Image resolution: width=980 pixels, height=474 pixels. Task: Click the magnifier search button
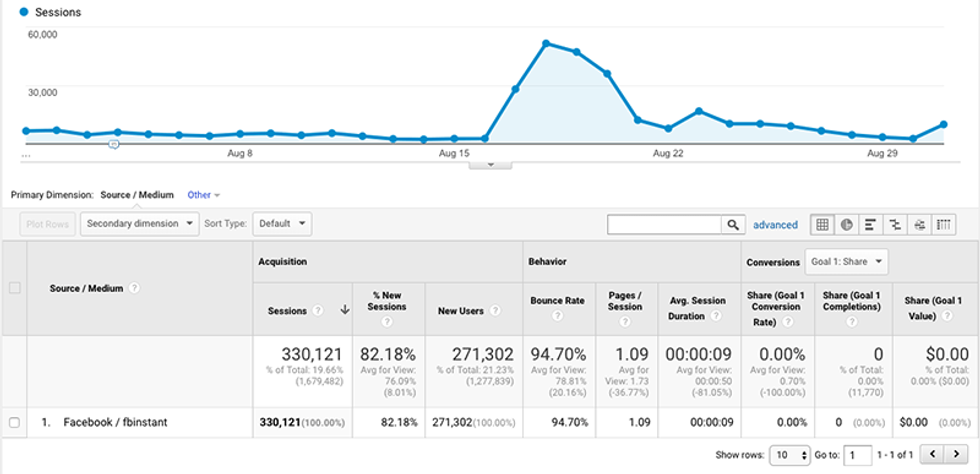coord(734,225)
